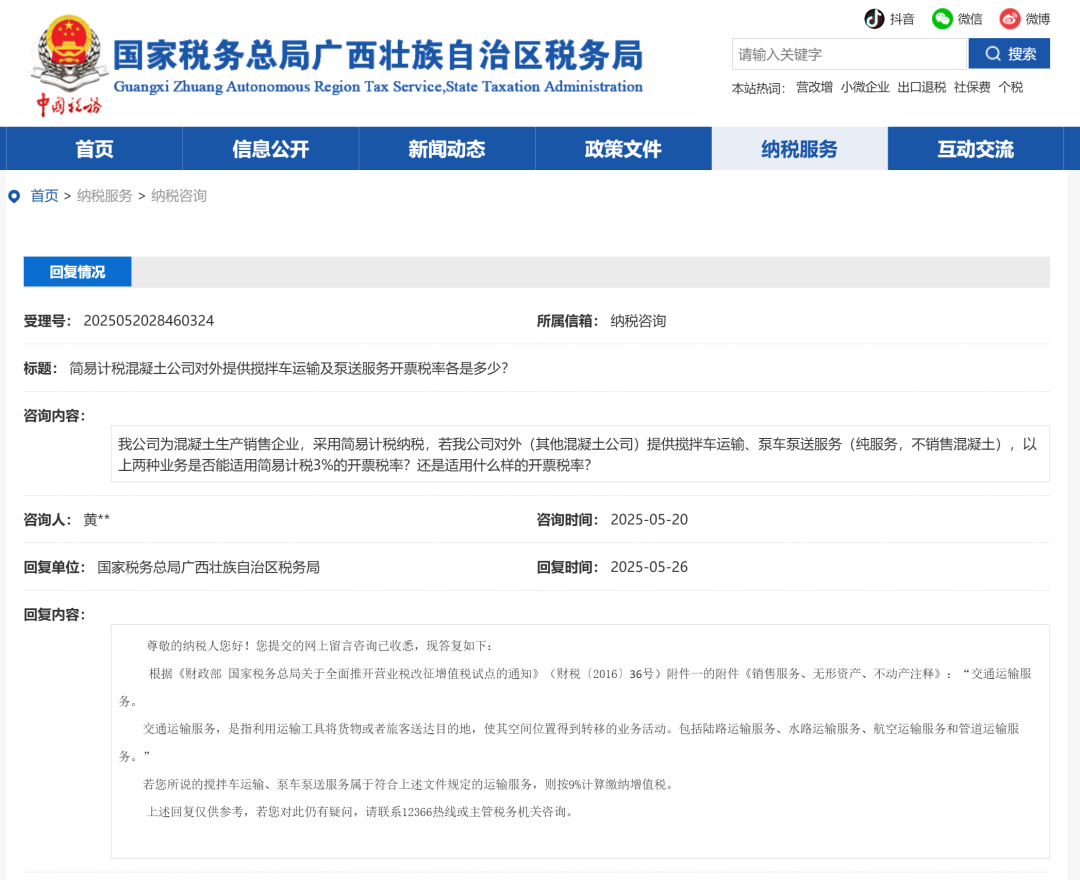This screenshot has height=880, width=1080.
Task: Open hot word 社保费
Action: click(x=972, y=87)
